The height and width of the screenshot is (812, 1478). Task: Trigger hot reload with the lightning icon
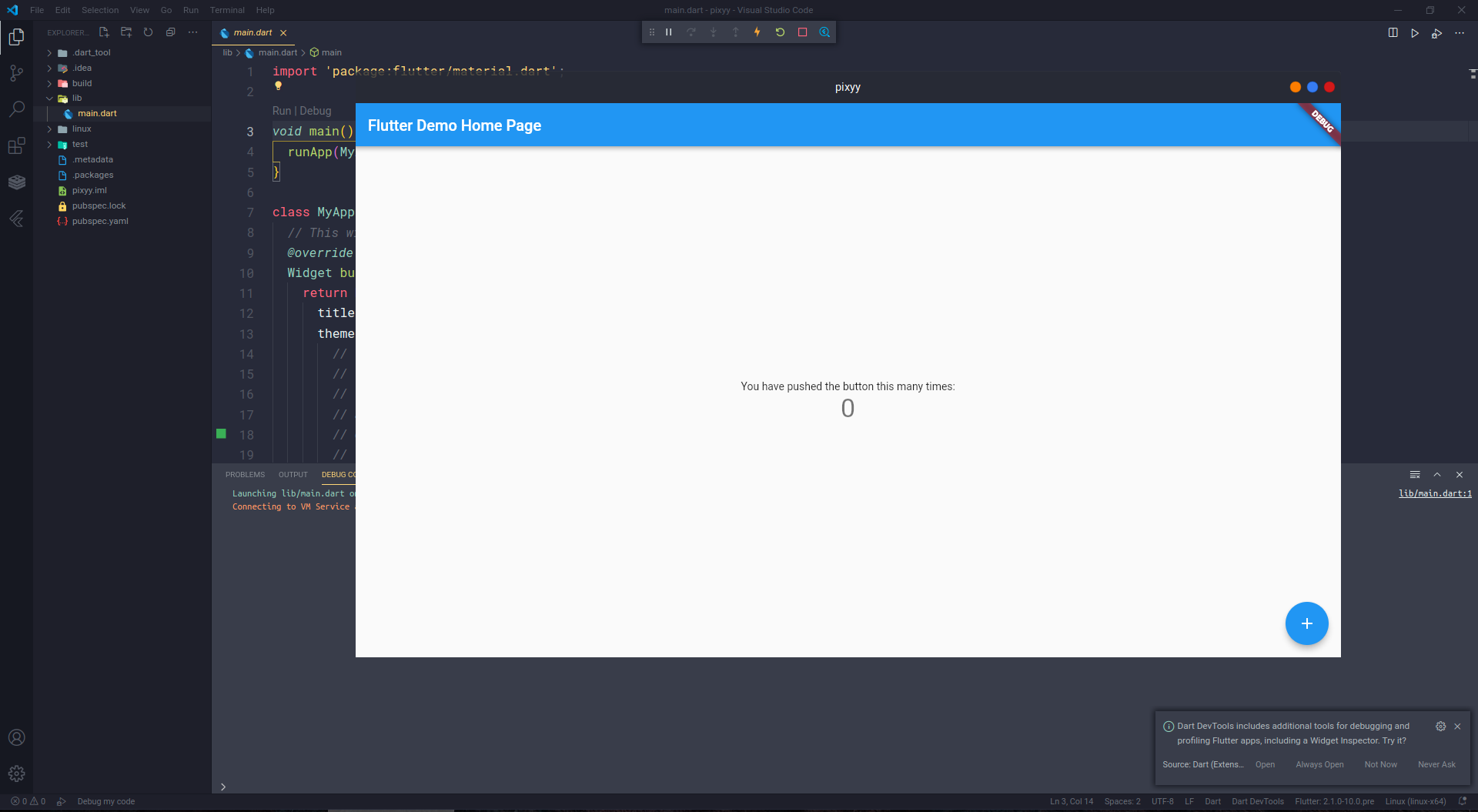click(x=757, y=32)
